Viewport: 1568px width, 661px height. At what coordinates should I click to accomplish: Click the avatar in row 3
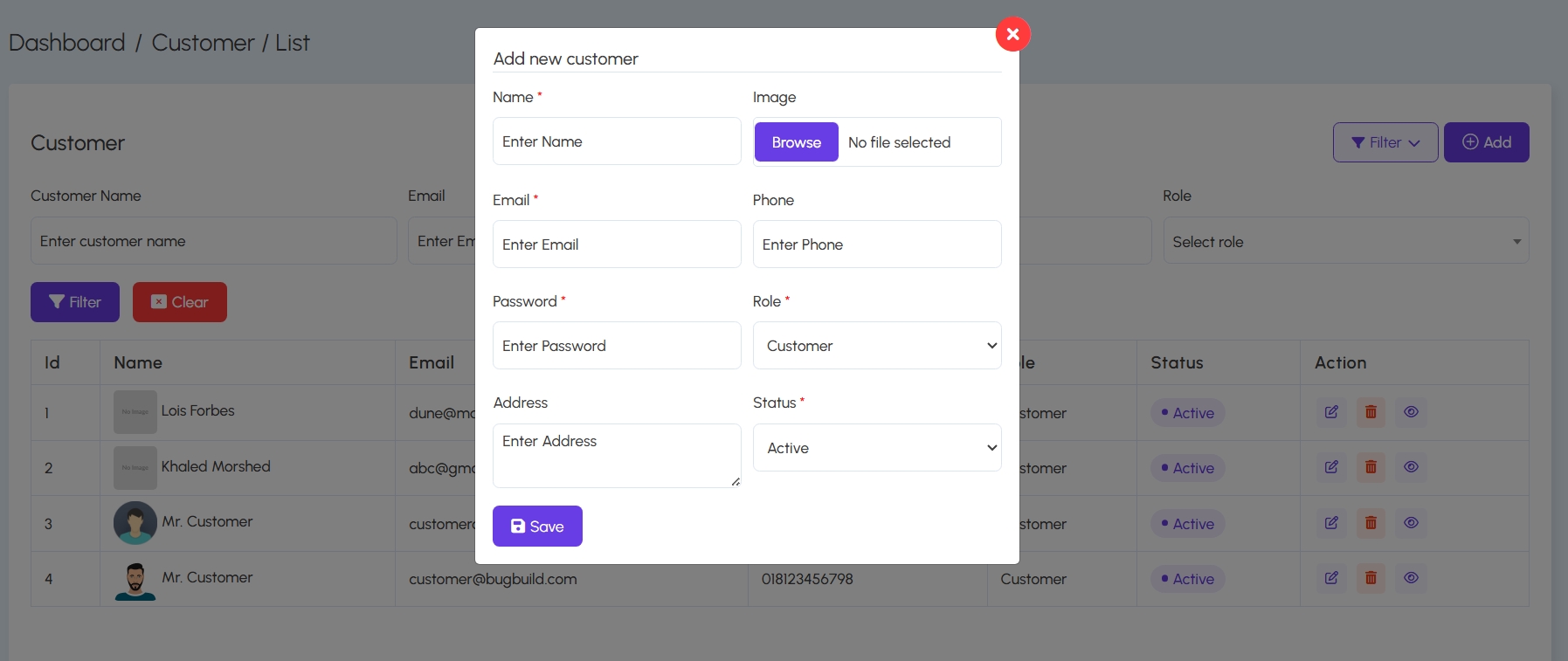[x=135, y=523]
